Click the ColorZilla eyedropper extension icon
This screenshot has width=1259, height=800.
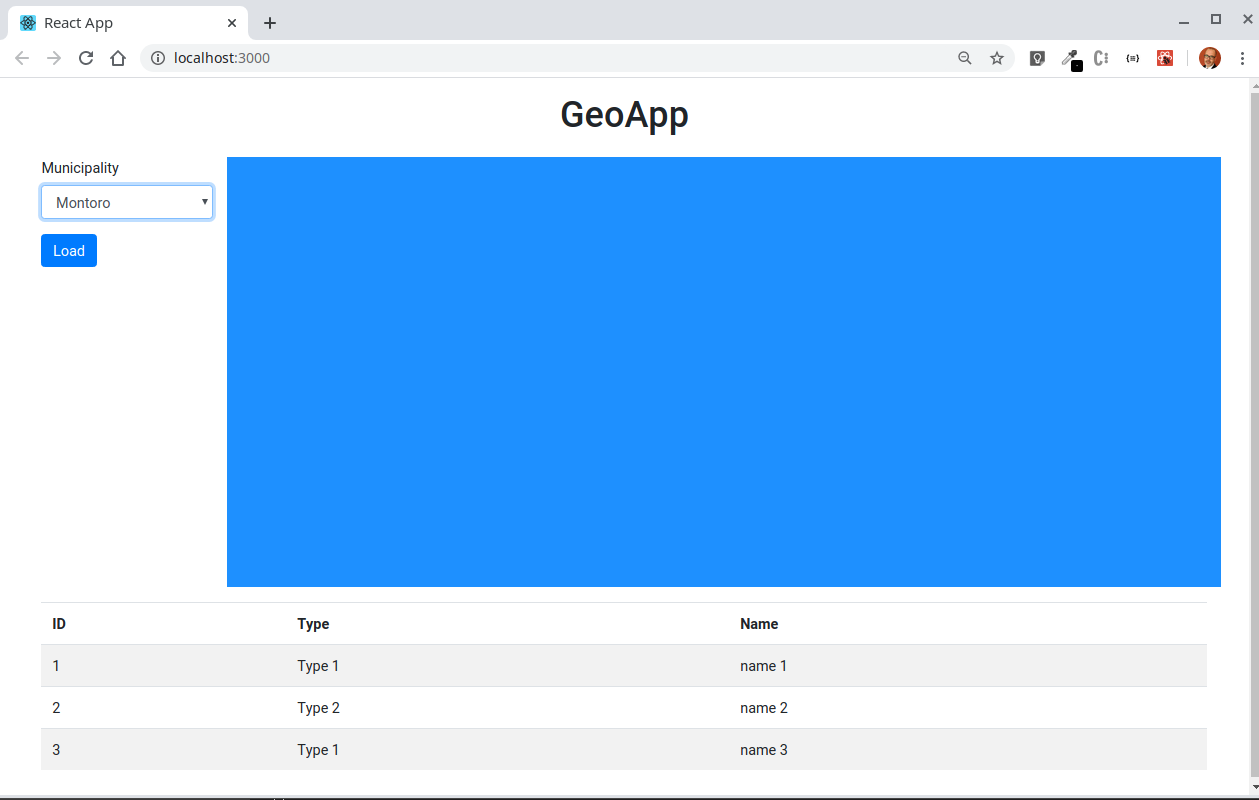[1070, 57]
